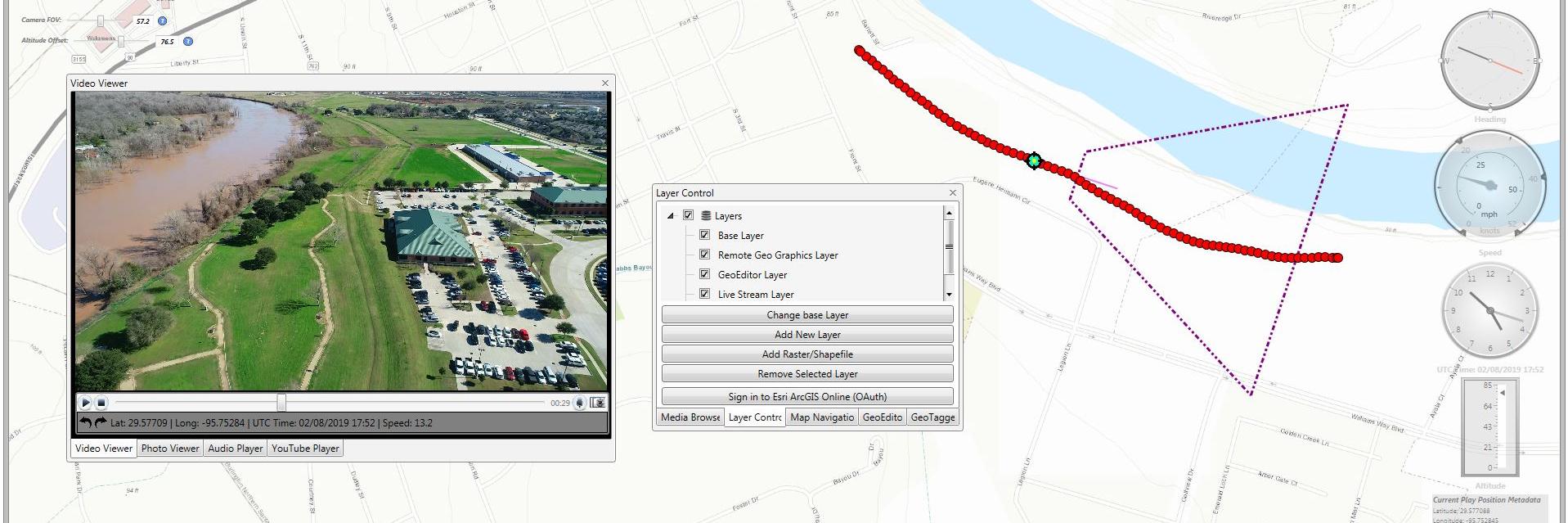
Task: Click Sign in to Esri ArcGIS Online
Action: [x=807, y=397]
